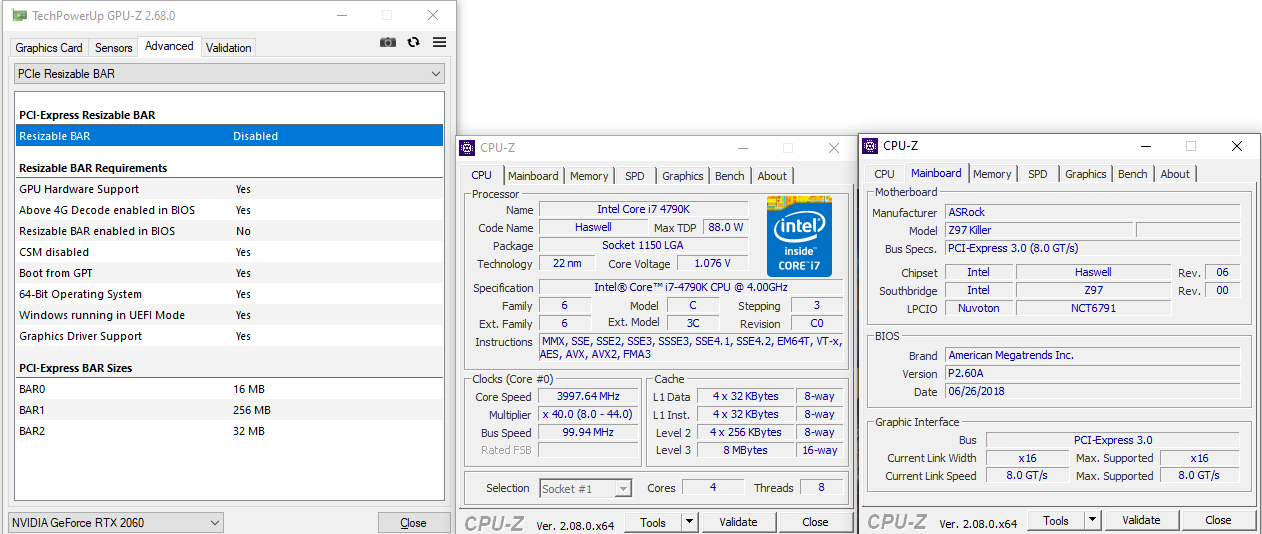Open the Graphics Card tab in GPU-Z
Screen dimensions: 1262x534
(x=49, y=48)
